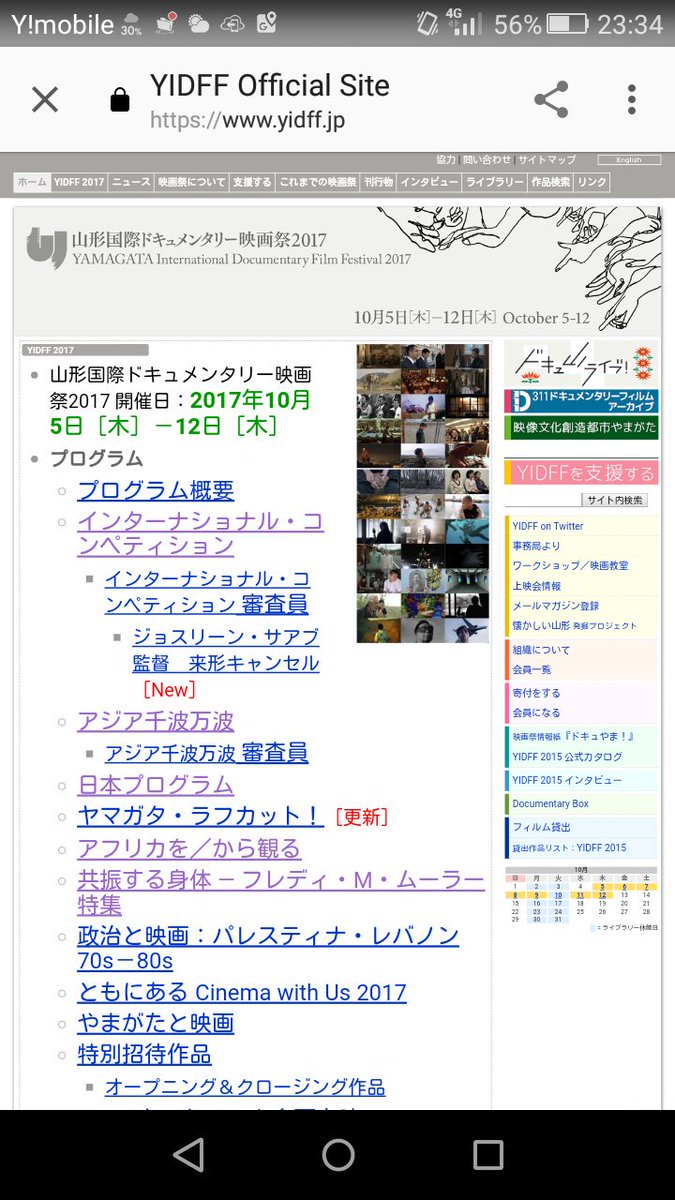Open the YIDFF 2017 navigation tab

tap(79, 182)
